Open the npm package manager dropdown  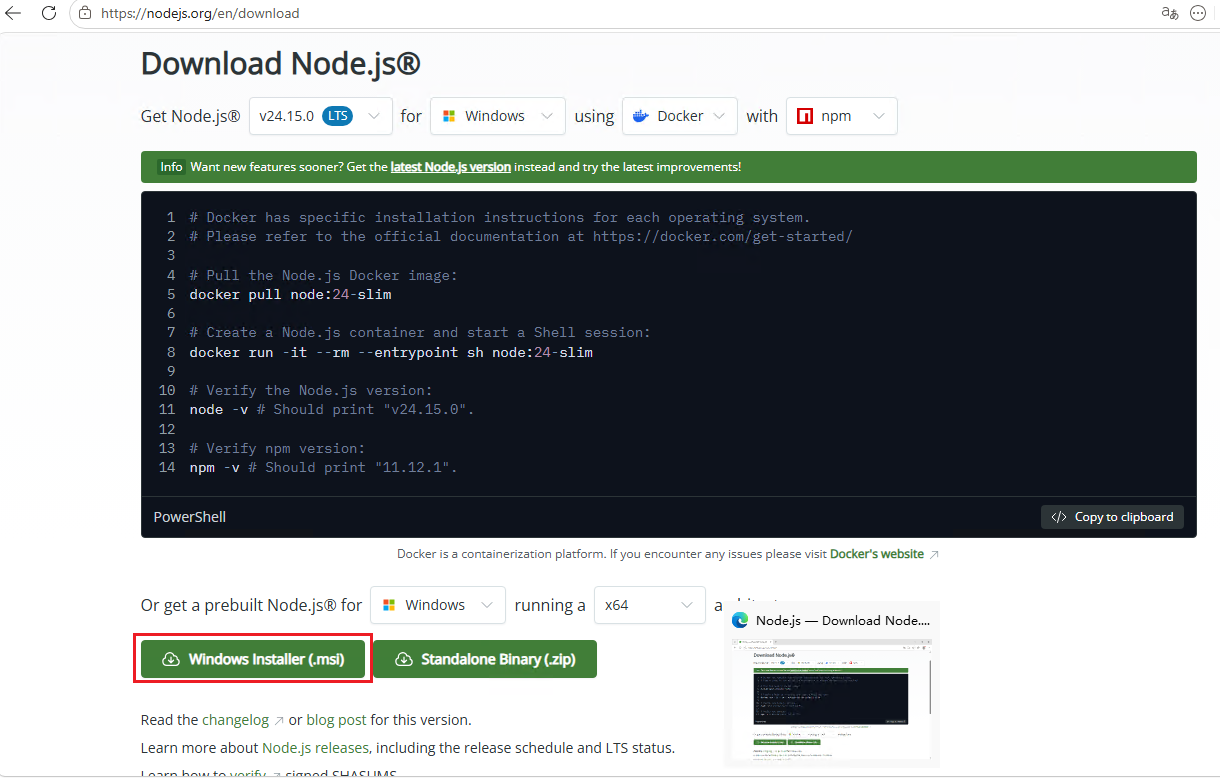[x=842, y=116]
